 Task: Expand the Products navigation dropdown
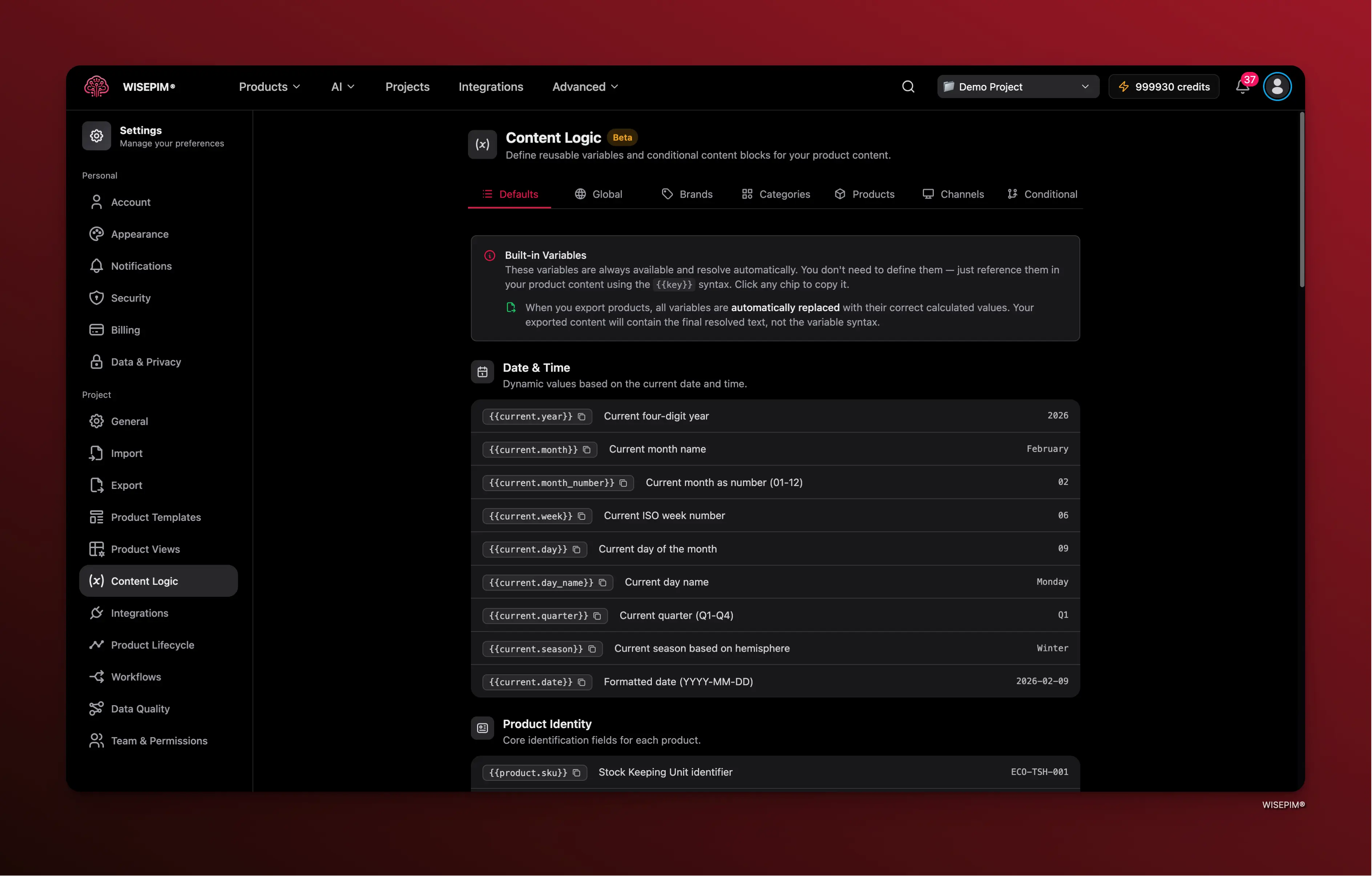point(269,87)
